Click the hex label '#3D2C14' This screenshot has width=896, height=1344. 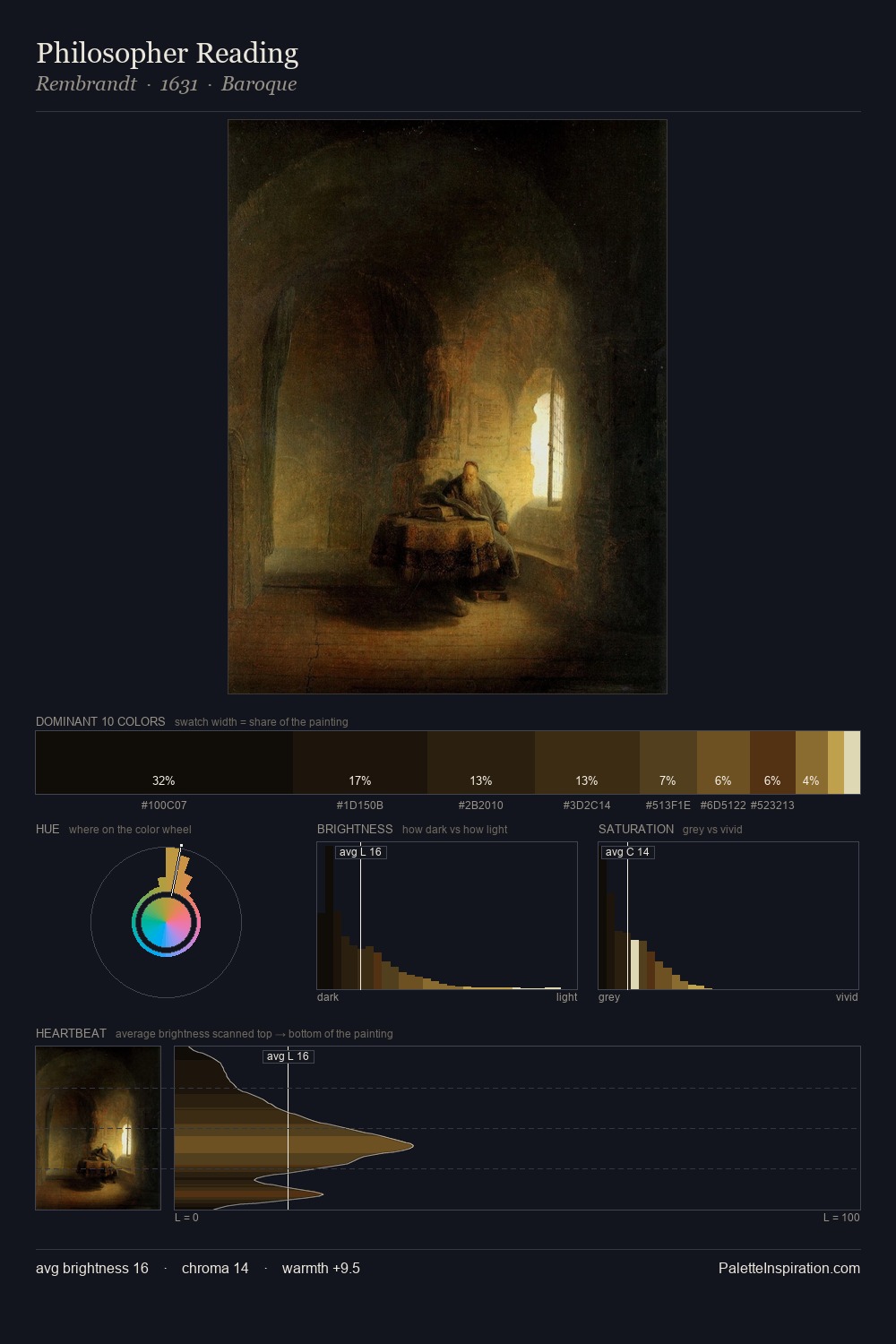pyautogui.click(x=587, y=806)
